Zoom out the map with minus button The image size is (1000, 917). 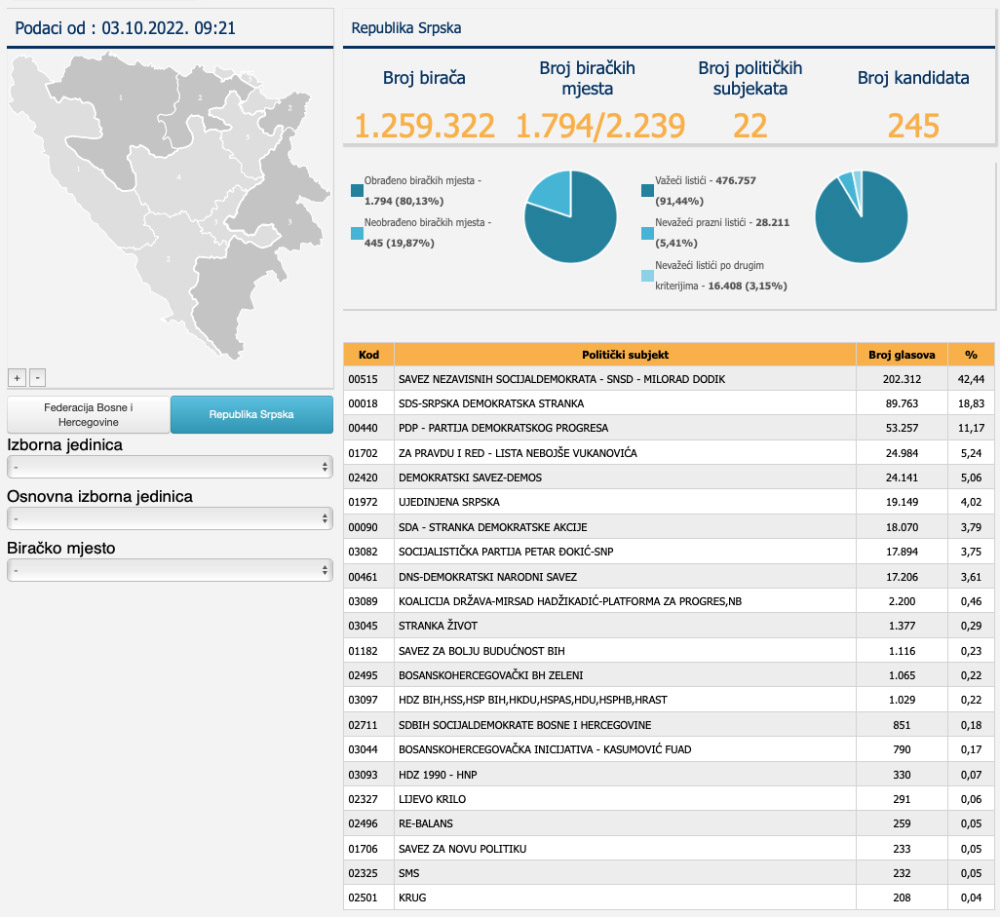37,377
